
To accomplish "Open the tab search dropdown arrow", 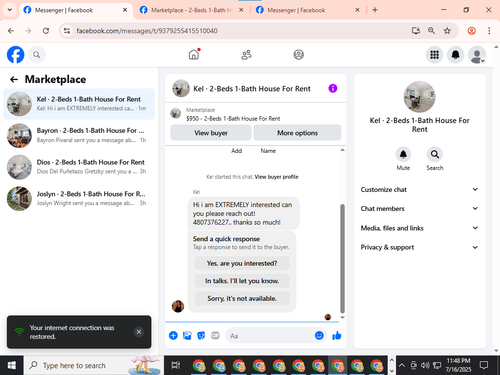I will [x=10, y=10].
